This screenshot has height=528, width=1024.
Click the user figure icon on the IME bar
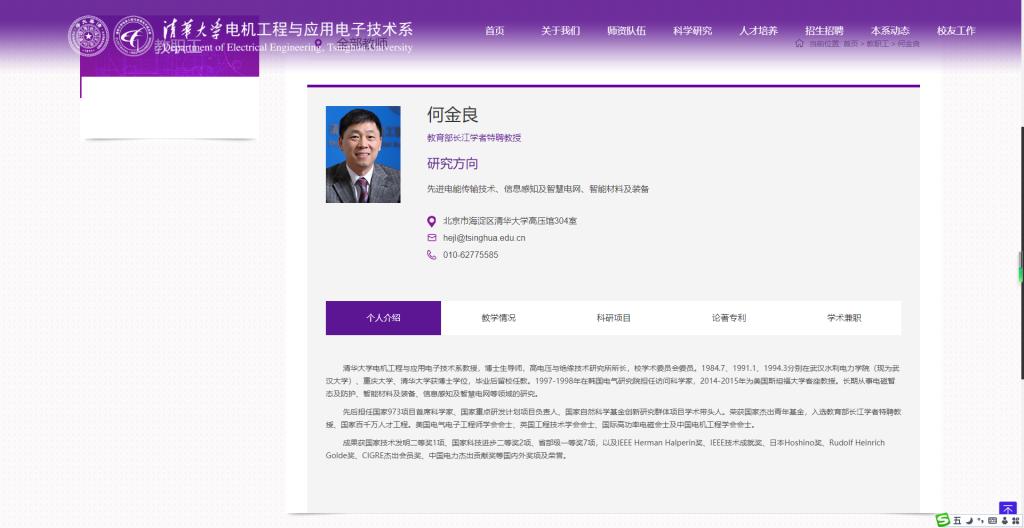point(1004,521)
